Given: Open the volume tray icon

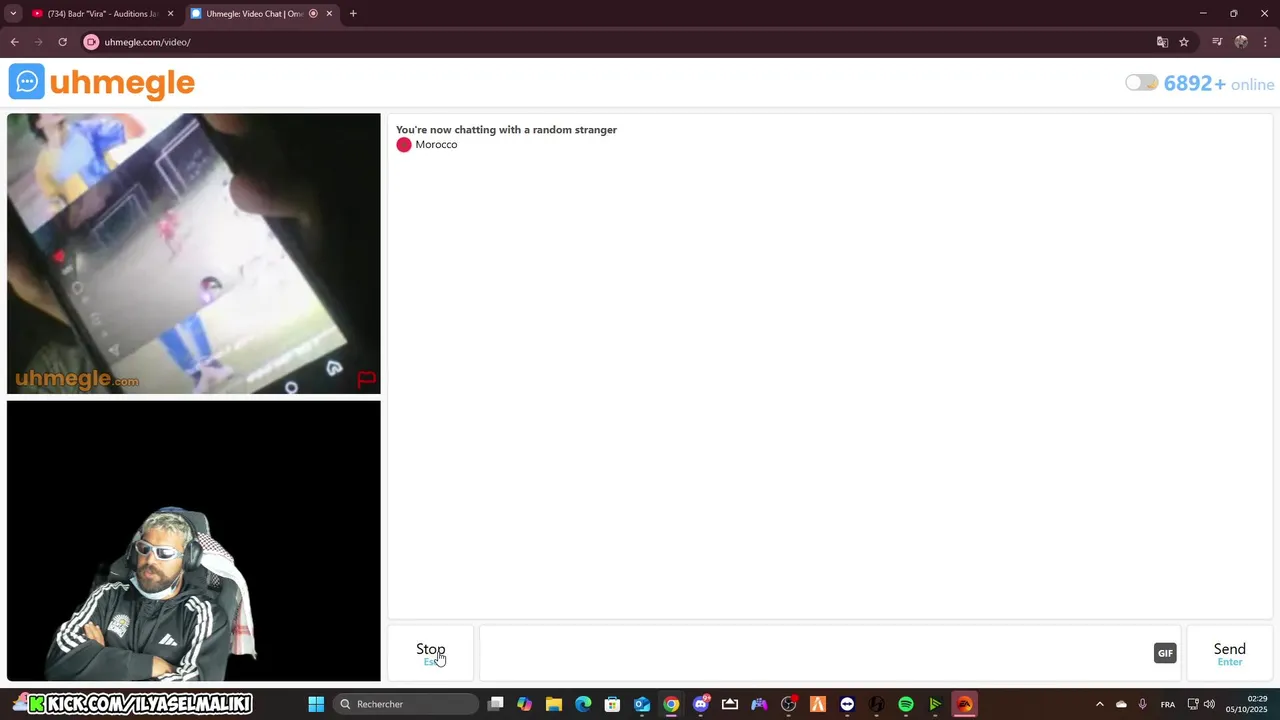Looking at the screenshot, I should click(1209, 704).
